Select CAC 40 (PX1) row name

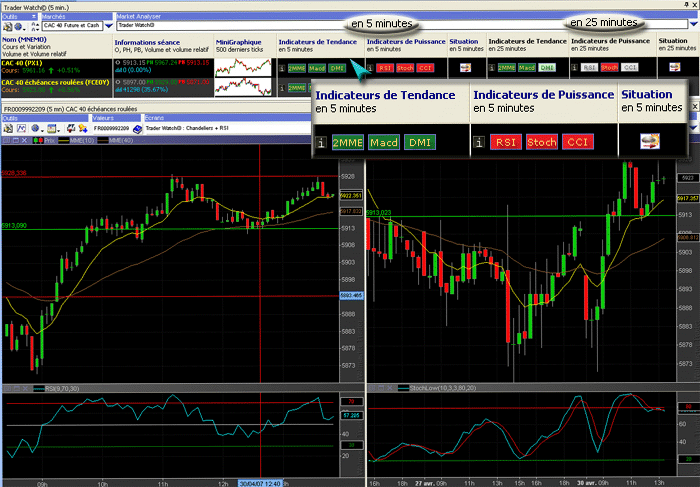[x=22, y=63]
